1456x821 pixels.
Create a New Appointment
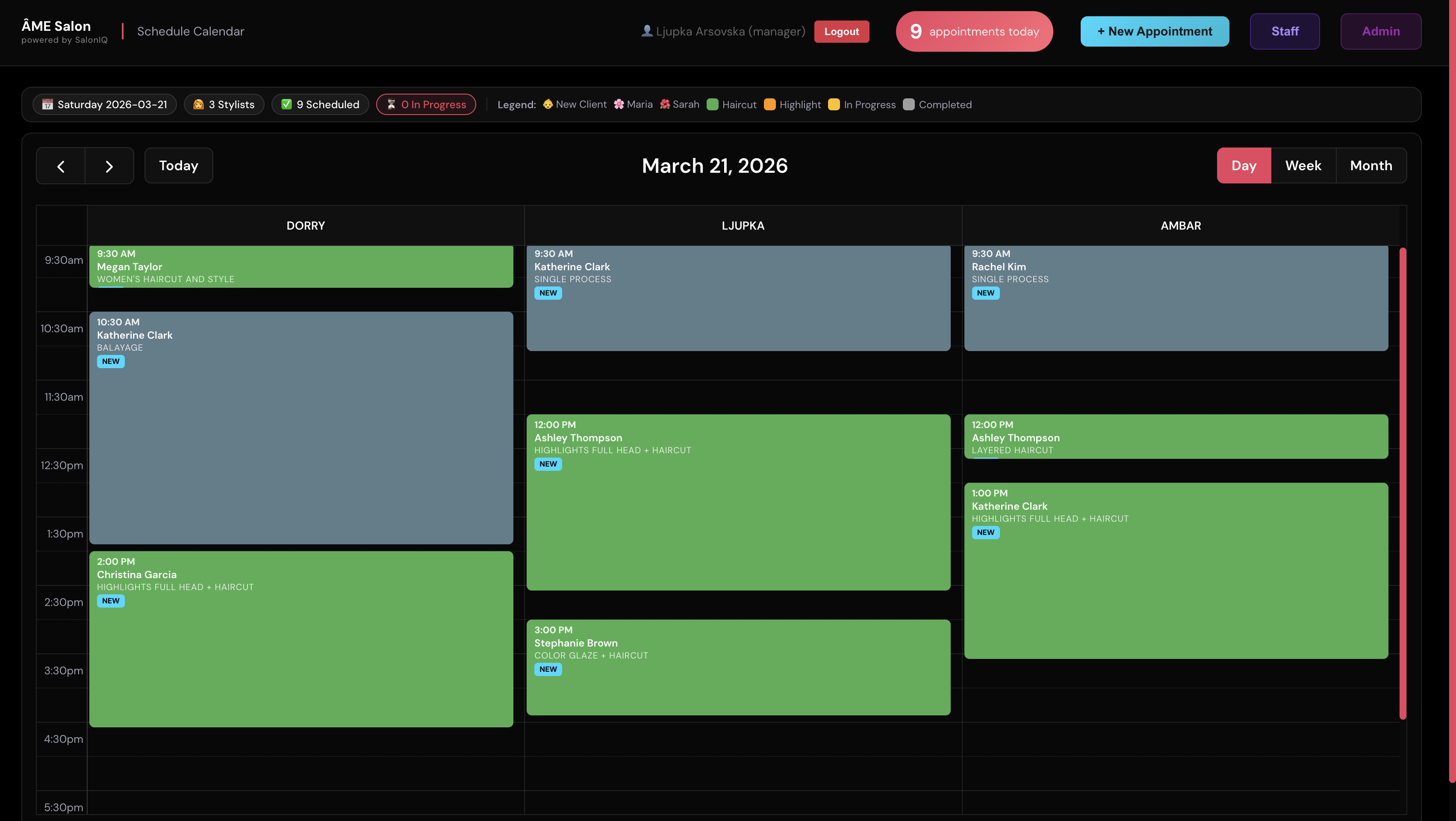[1154, 32]
